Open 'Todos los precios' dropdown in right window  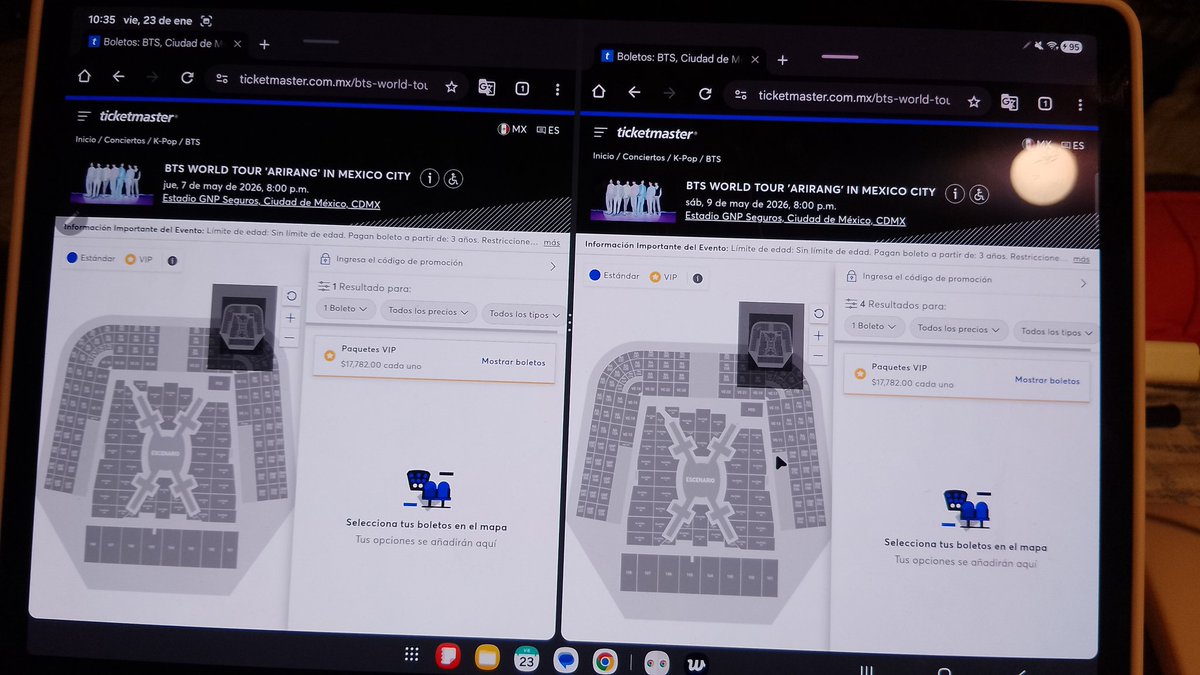click(957, 329)
